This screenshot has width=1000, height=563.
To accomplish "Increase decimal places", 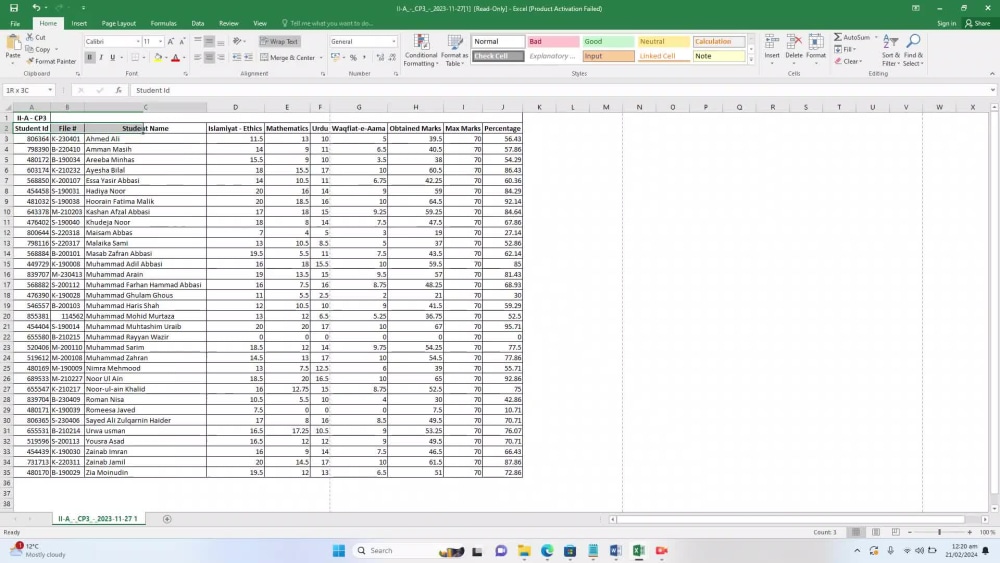I will click(x=380, y=57).
